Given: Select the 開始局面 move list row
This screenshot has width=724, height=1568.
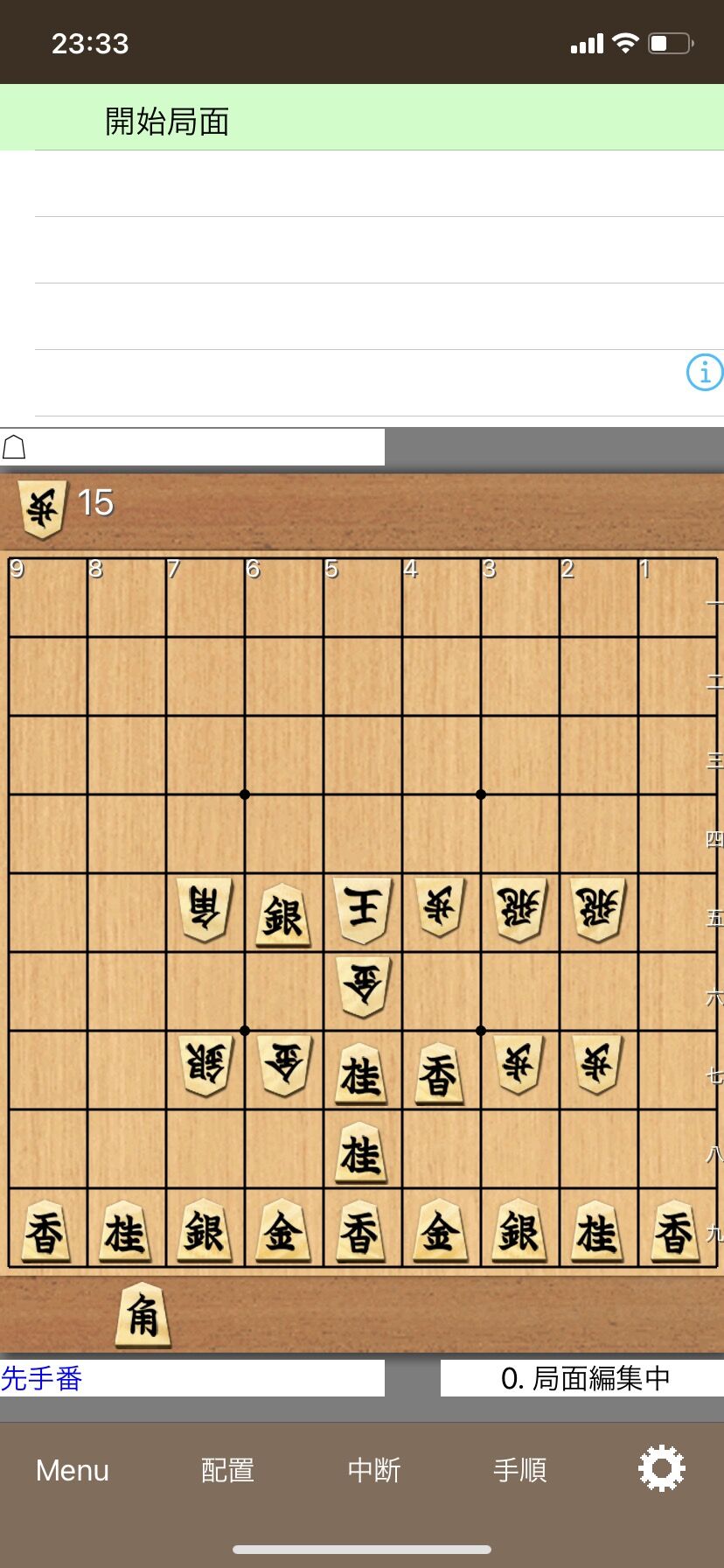Looking at the screenshot, I should tap(362, 118).
